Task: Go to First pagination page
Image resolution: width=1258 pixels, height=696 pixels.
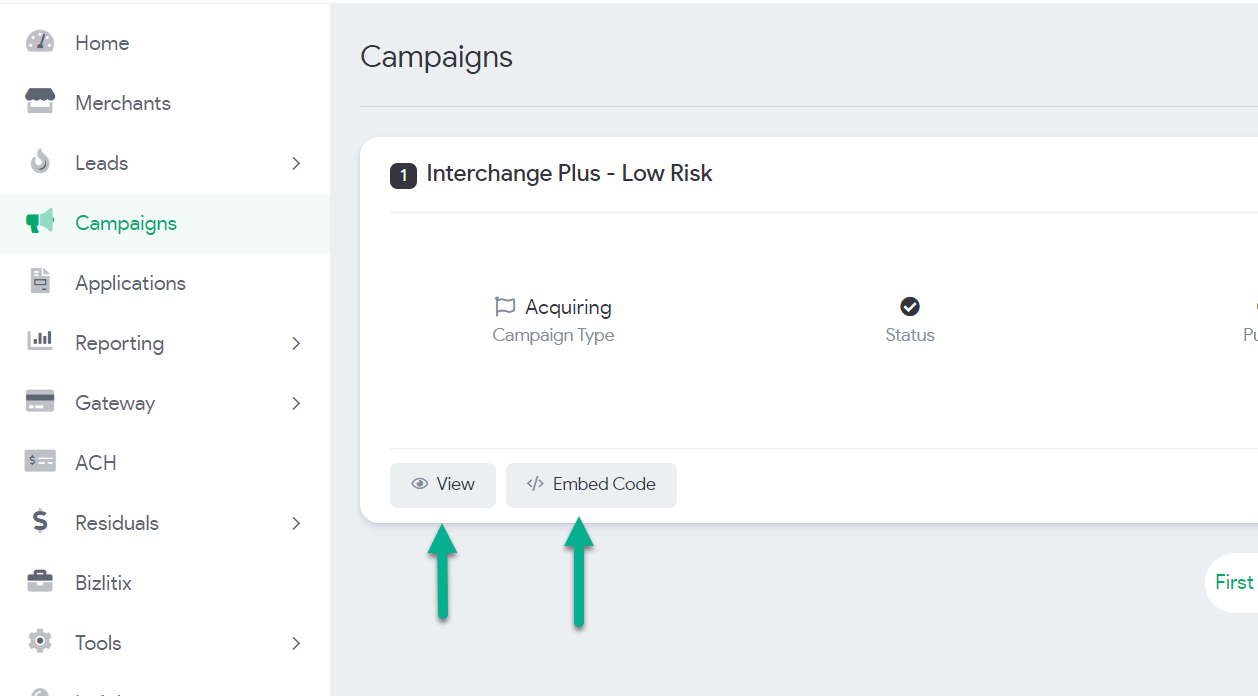Action: (x=1234, y=582)
